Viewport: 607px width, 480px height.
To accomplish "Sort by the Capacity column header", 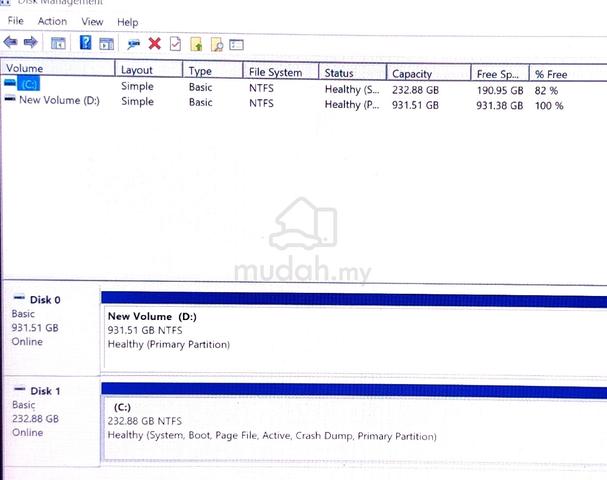I will coord(429,74).
